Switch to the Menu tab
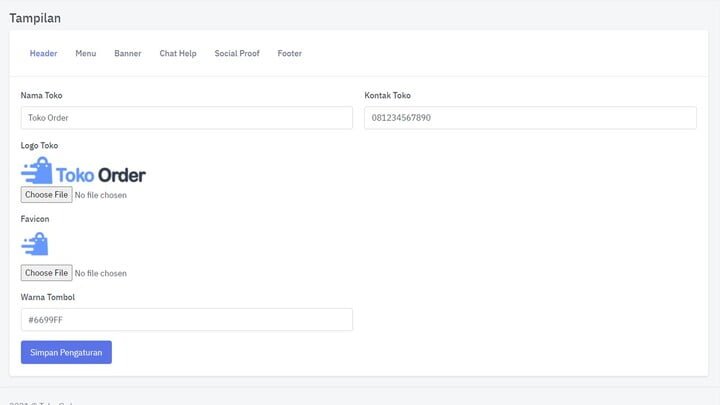 [86, 53]
